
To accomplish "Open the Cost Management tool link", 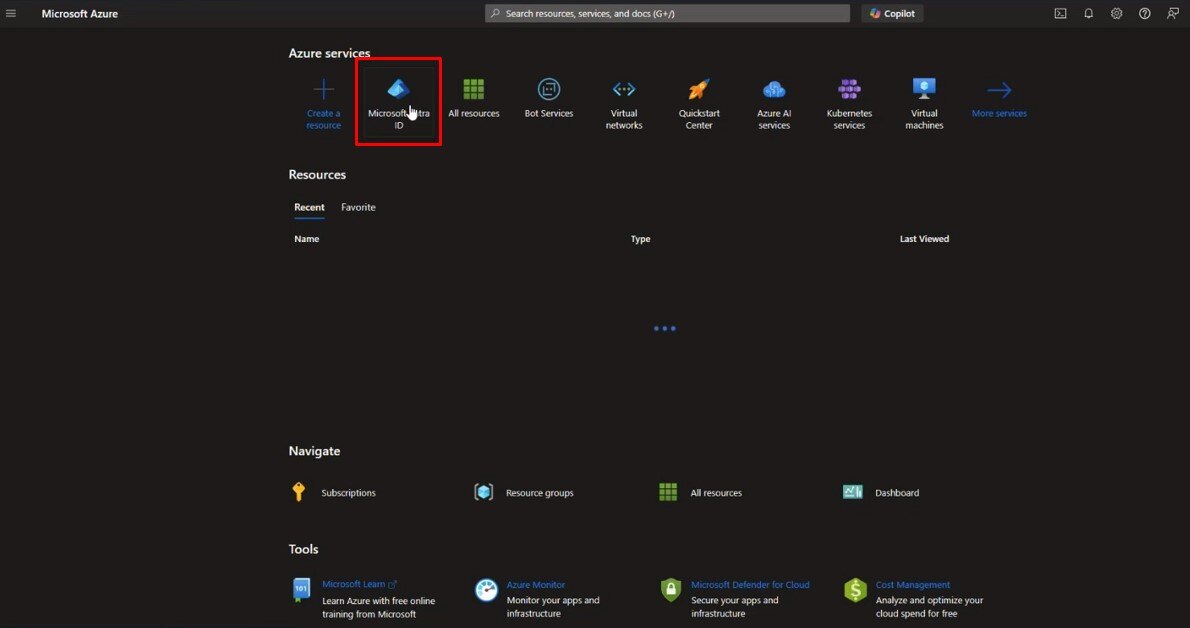I will click(x=912, y=585).
